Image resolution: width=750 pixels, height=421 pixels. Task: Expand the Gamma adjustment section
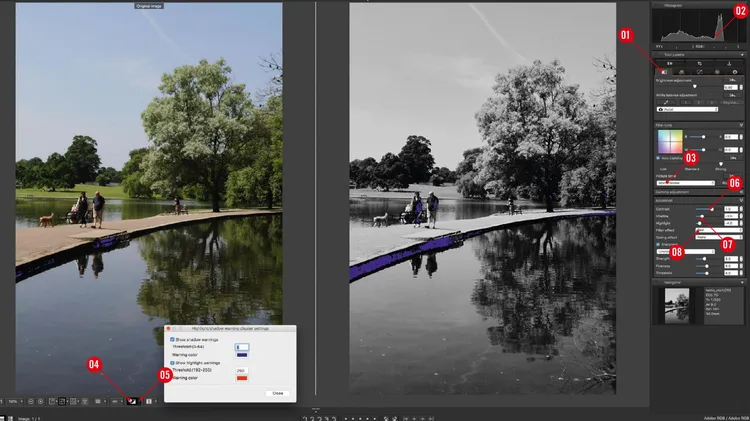click(741, 192)
